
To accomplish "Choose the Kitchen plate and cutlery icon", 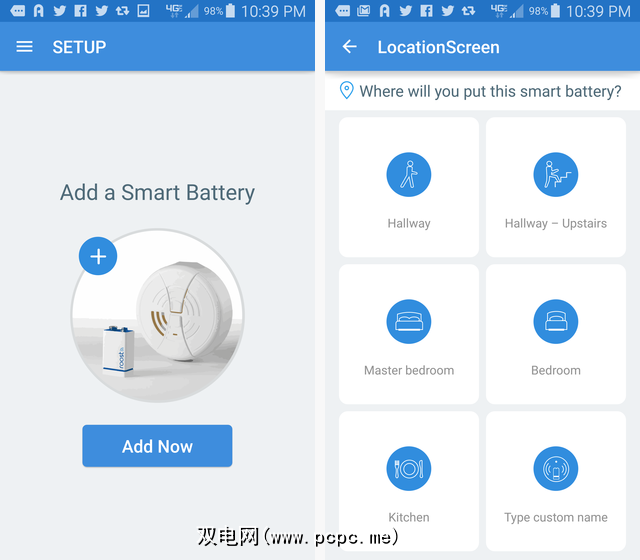I will click(x=409, y=469).
